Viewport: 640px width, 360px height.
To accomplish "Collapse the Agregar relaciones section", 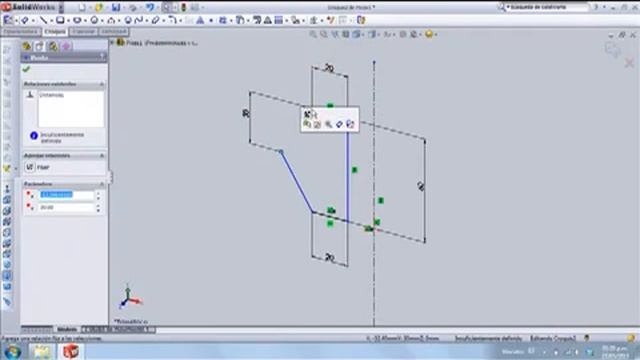I will click(102, 156).
